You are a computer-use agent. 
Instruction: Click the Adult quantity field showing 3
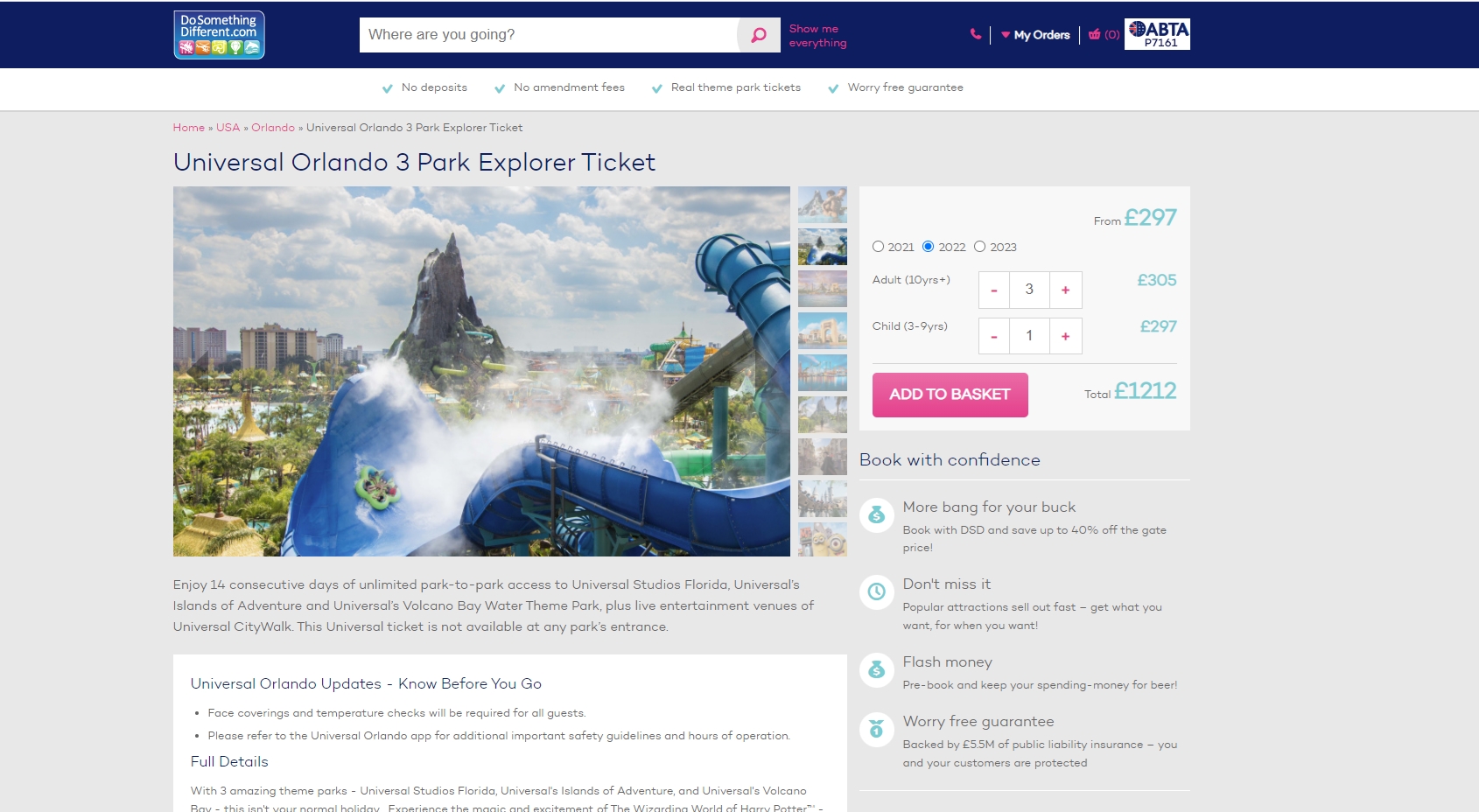point(1029,290)
